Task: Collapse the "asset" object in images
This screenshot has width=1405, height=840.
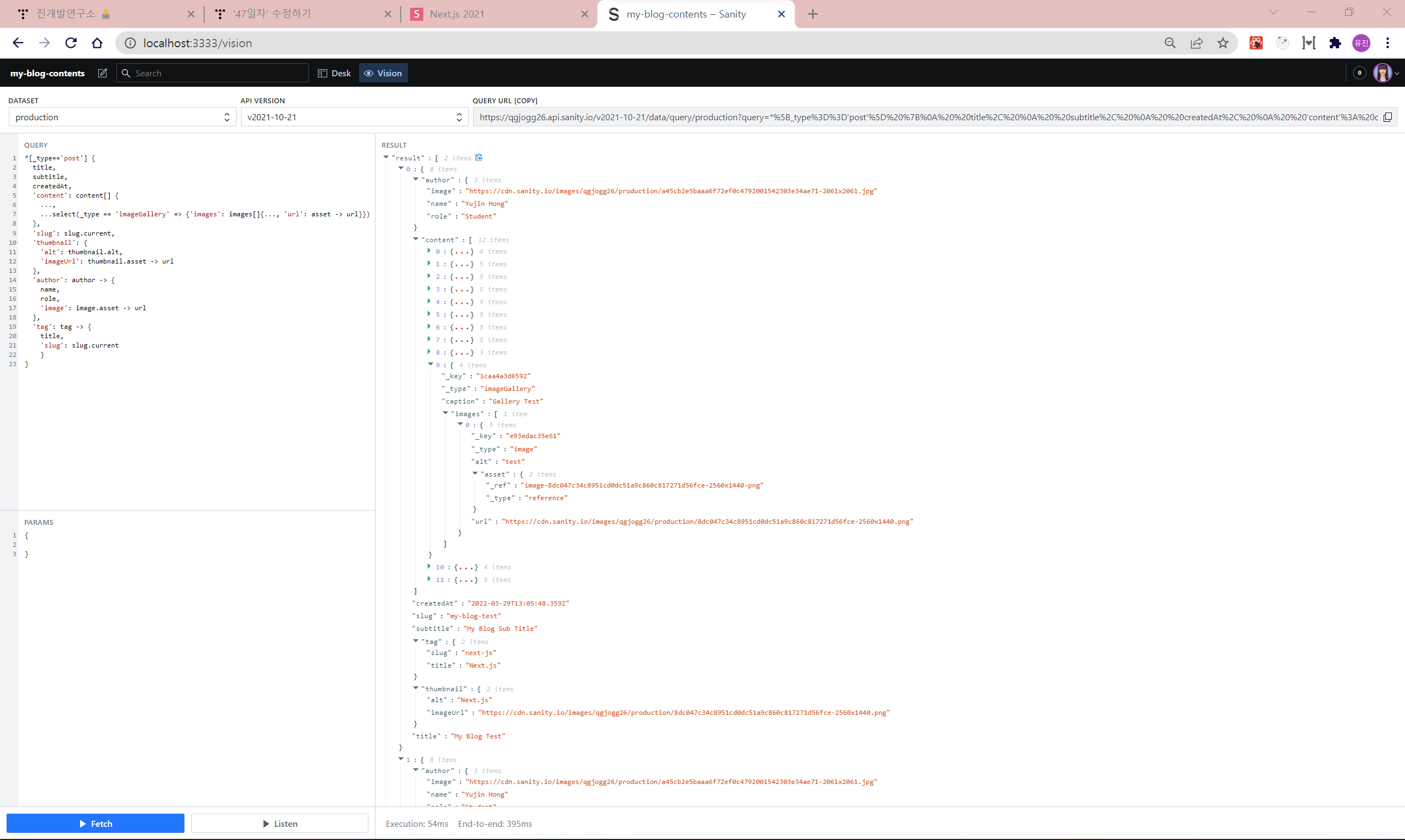Action: 475,473
